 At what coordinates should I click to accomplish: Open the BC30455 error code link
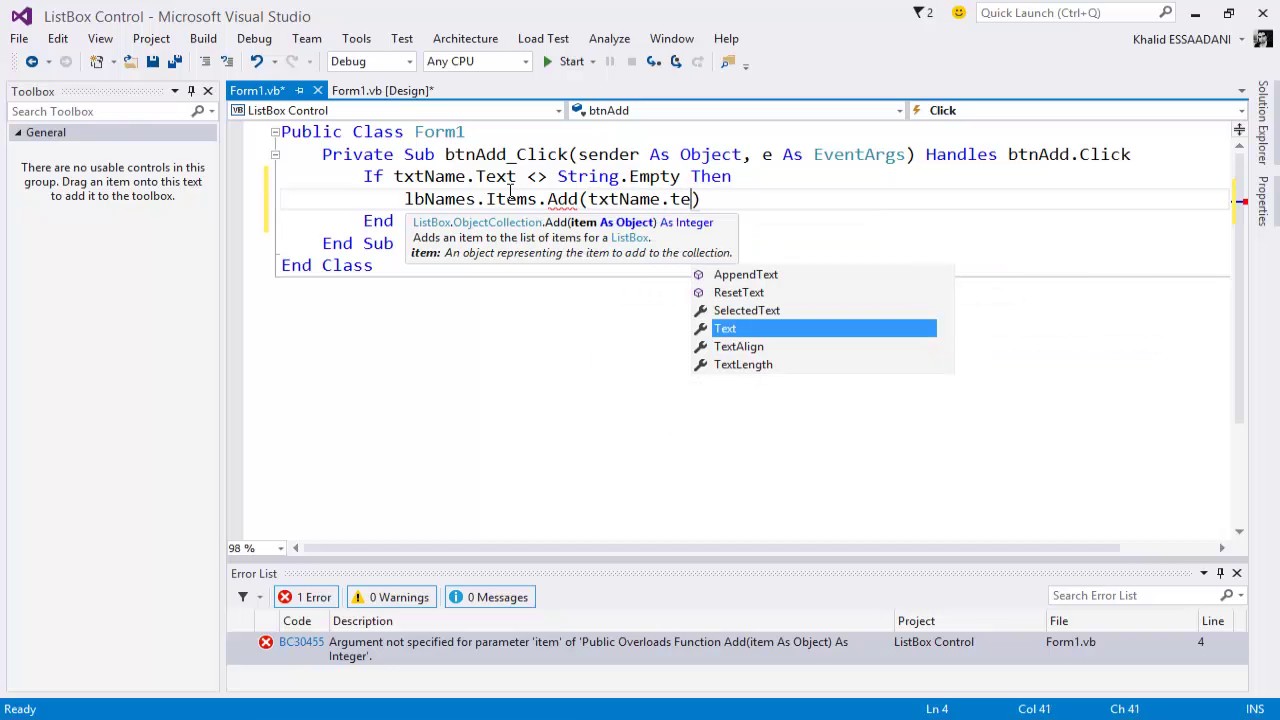click(x=301, y=642)
